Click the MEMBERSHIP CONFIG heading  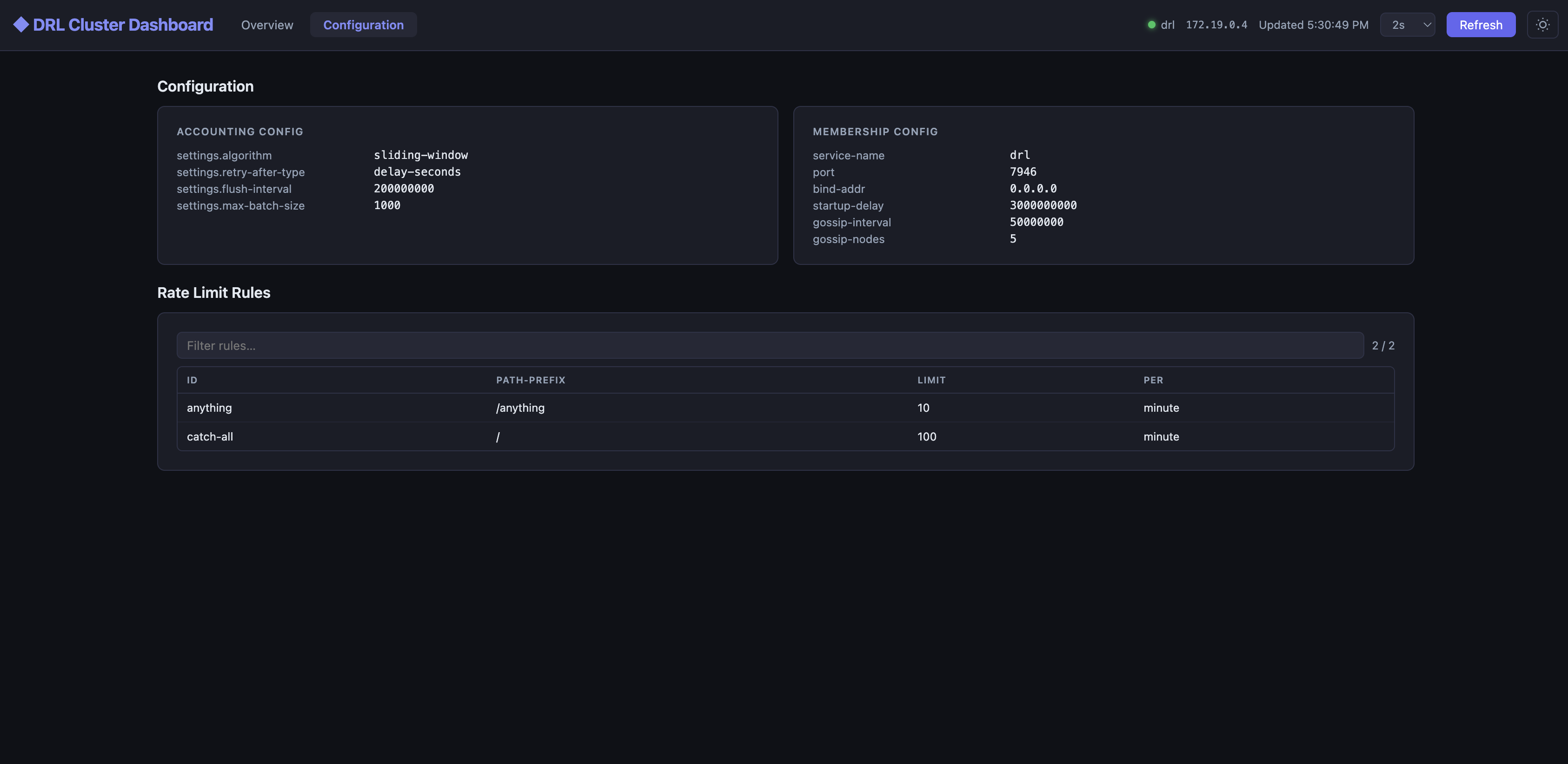pyautogui.click(x=875, y=132)
